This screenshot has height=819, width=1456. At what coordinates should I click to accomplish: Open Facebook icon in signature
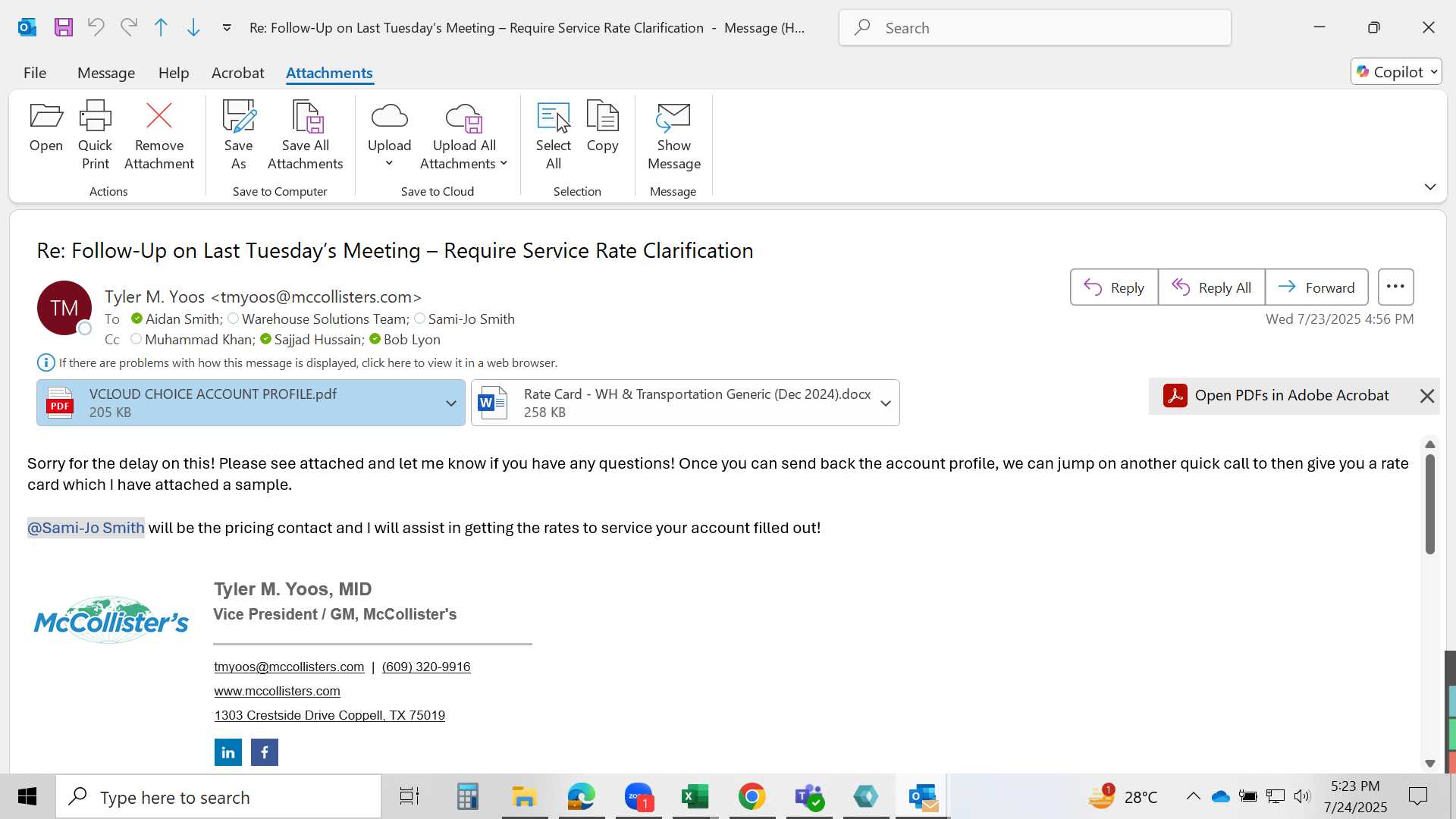coord(265,752)
